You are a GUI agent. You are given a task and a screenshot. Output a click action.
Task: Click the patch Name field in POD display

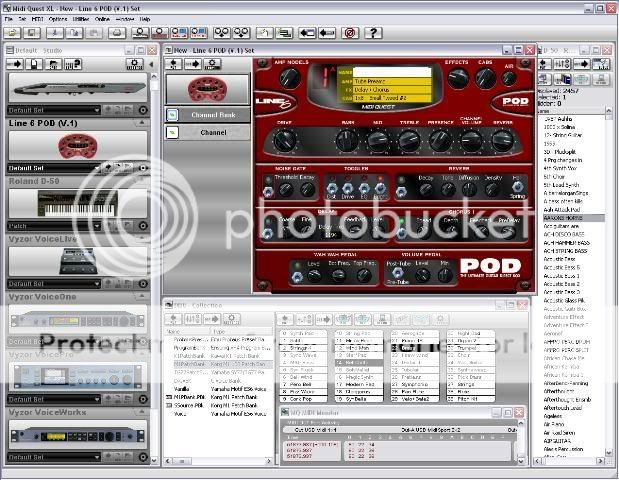tap(392, 72)
